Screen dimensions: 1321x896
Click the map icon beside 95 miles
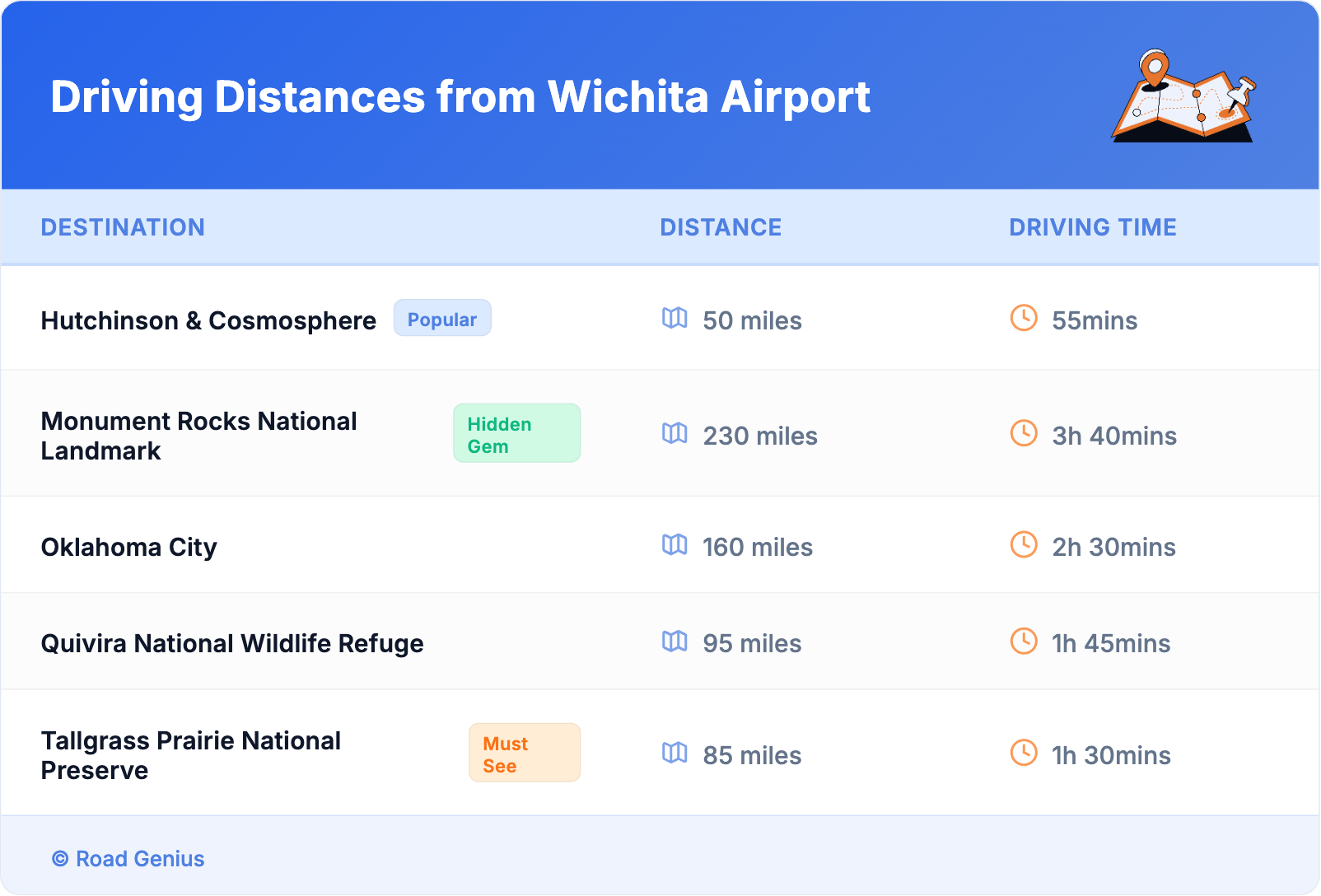coord(675,641)
